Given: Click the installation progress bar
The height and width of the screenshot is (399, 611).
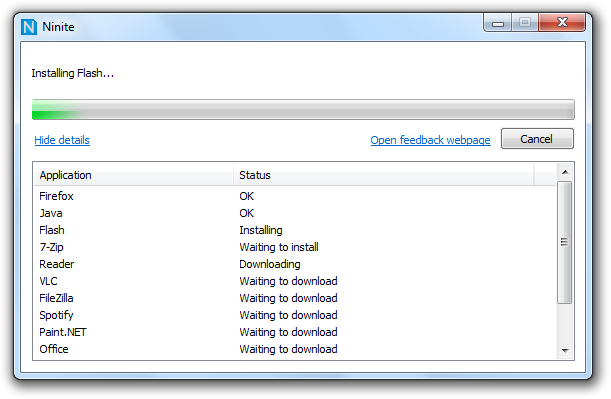Looking at the screenshot, I should 303,109.
